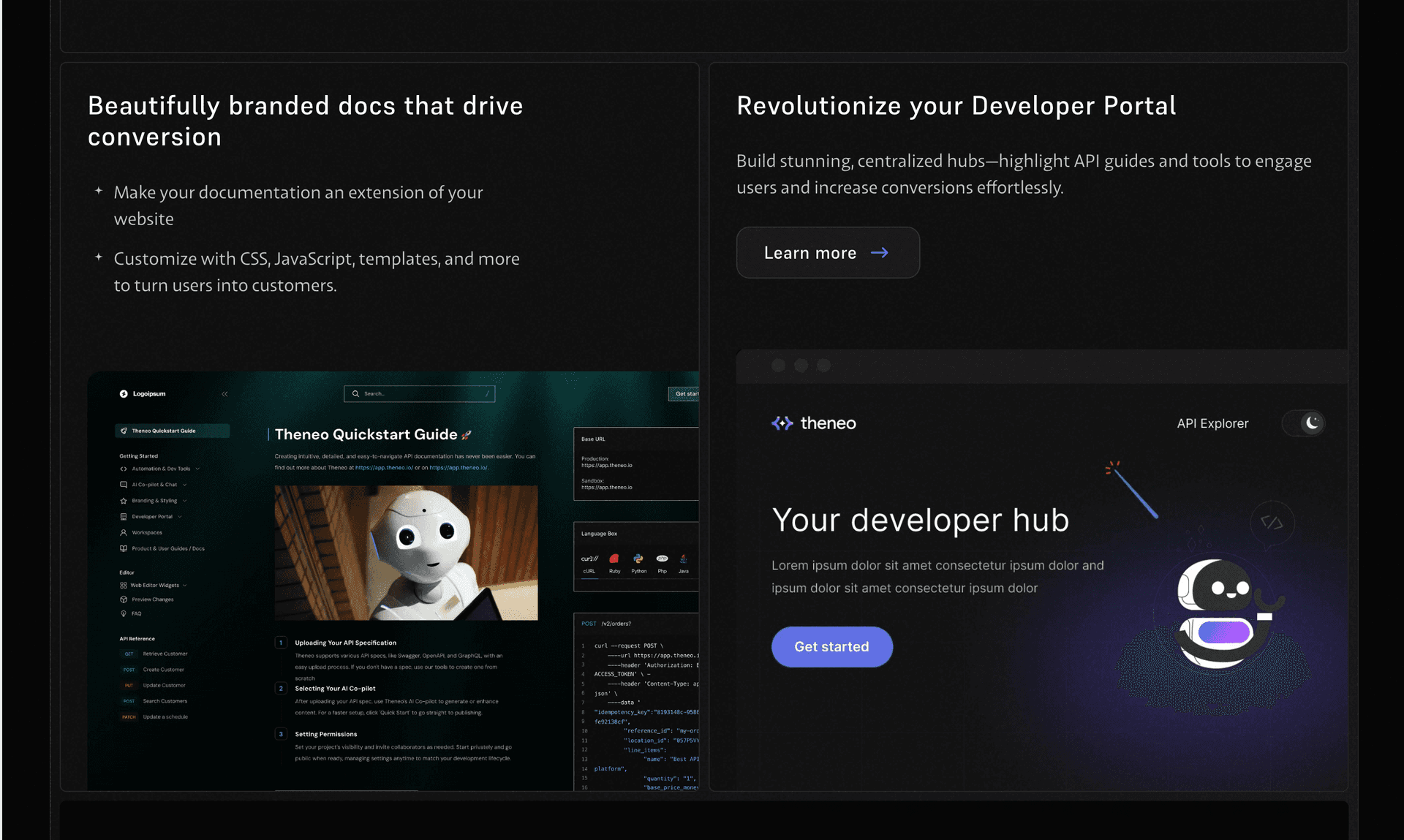Click the 'Your developer hub' heading
The image size is (1404, 840).
pos(921,521)
